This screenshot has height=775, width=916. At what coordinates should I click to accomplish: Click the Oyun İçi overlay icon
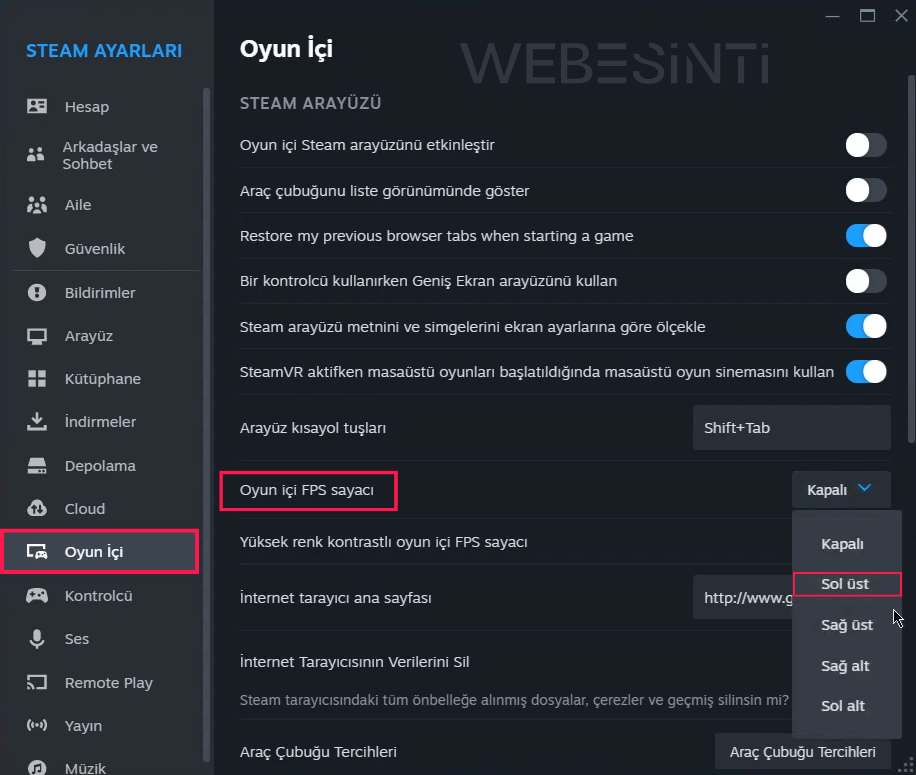37,551
